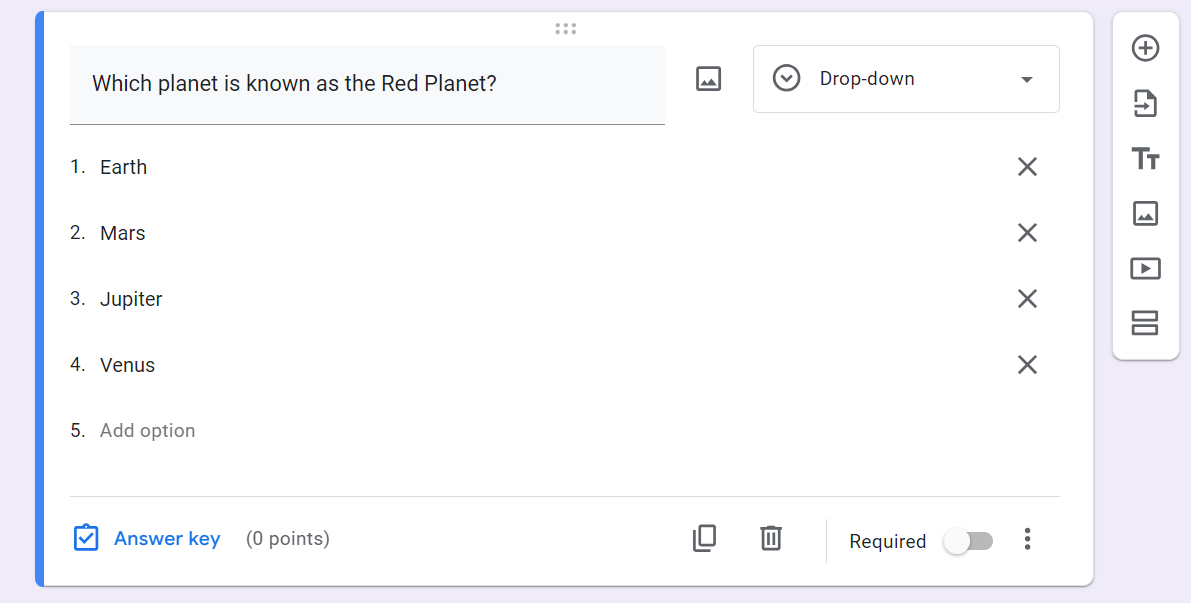Click Add option to add choice
This screenshot has height=603, width=1191.
pos(148,431)
